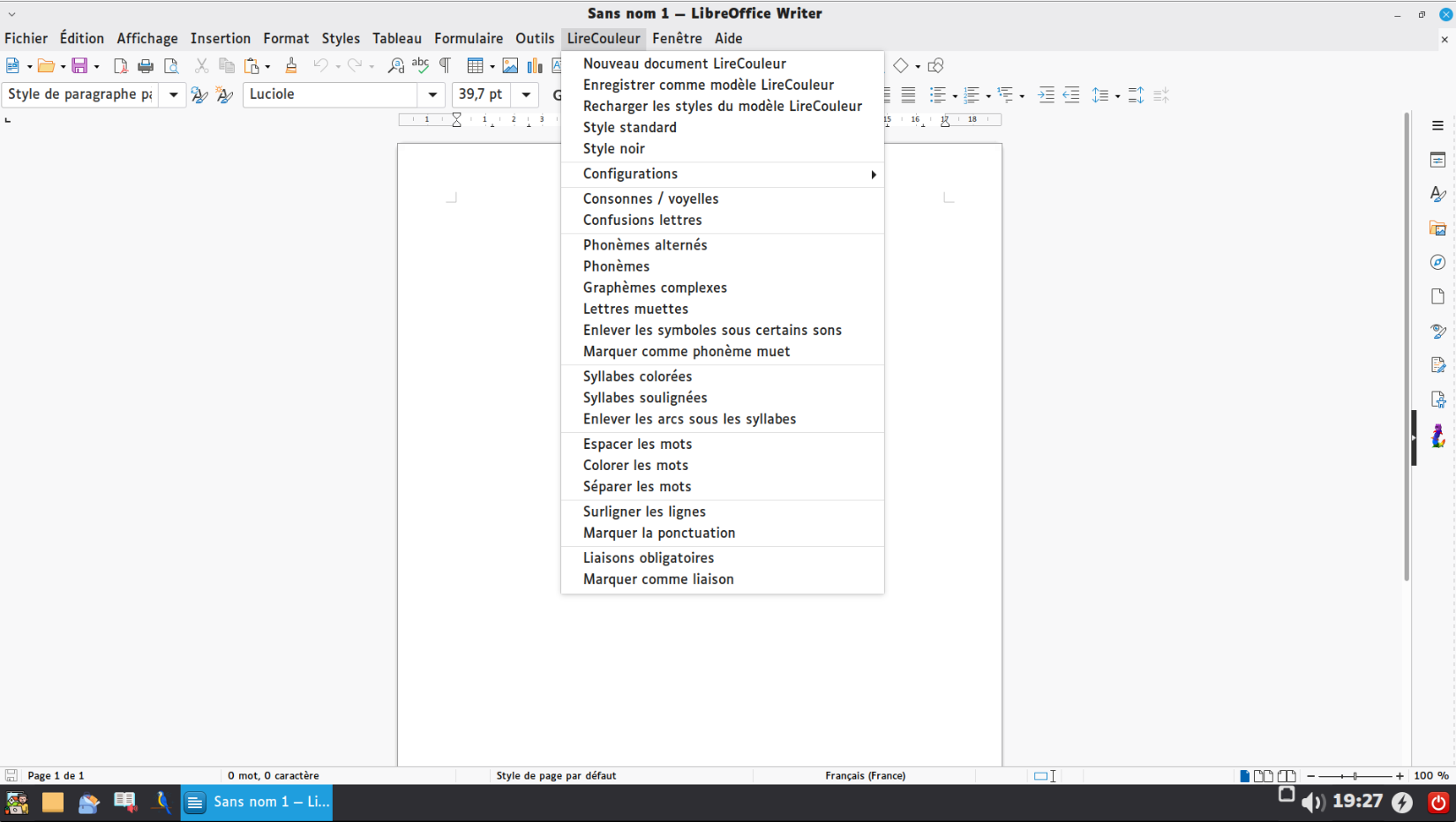Open the Print dialog icon
1456x822 pixels.
coord(146,65)
